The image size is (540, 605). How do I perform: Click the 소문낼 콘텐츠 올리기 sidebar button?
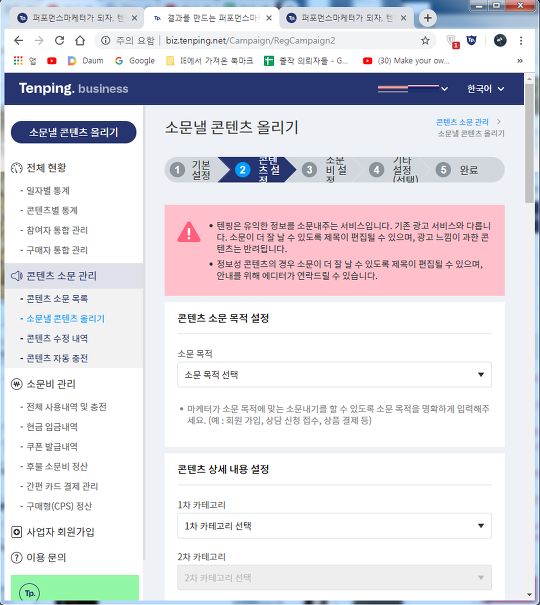[73, 132]
